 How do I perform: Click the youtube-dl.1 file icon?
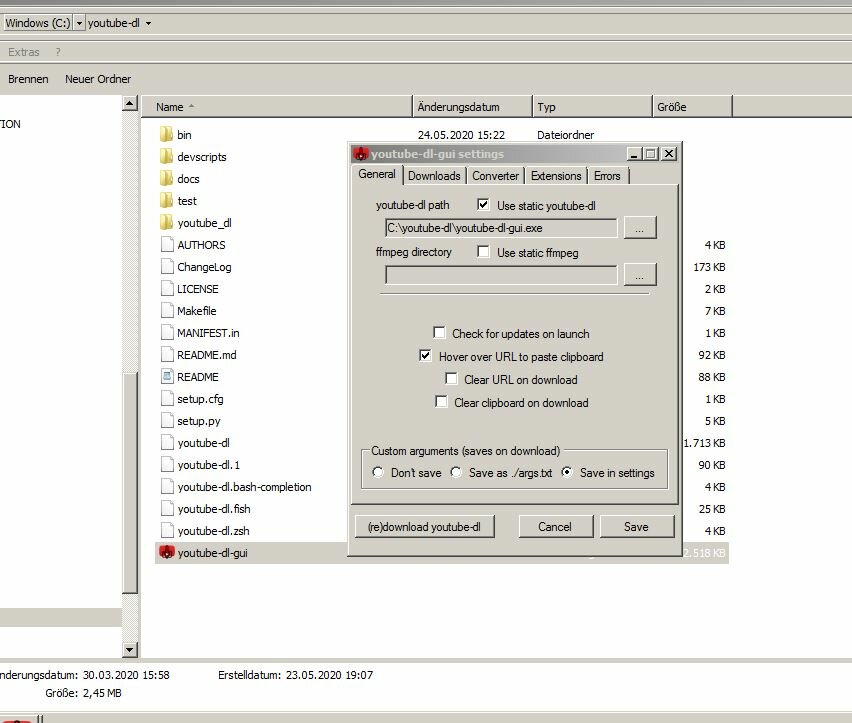(167, 464)
